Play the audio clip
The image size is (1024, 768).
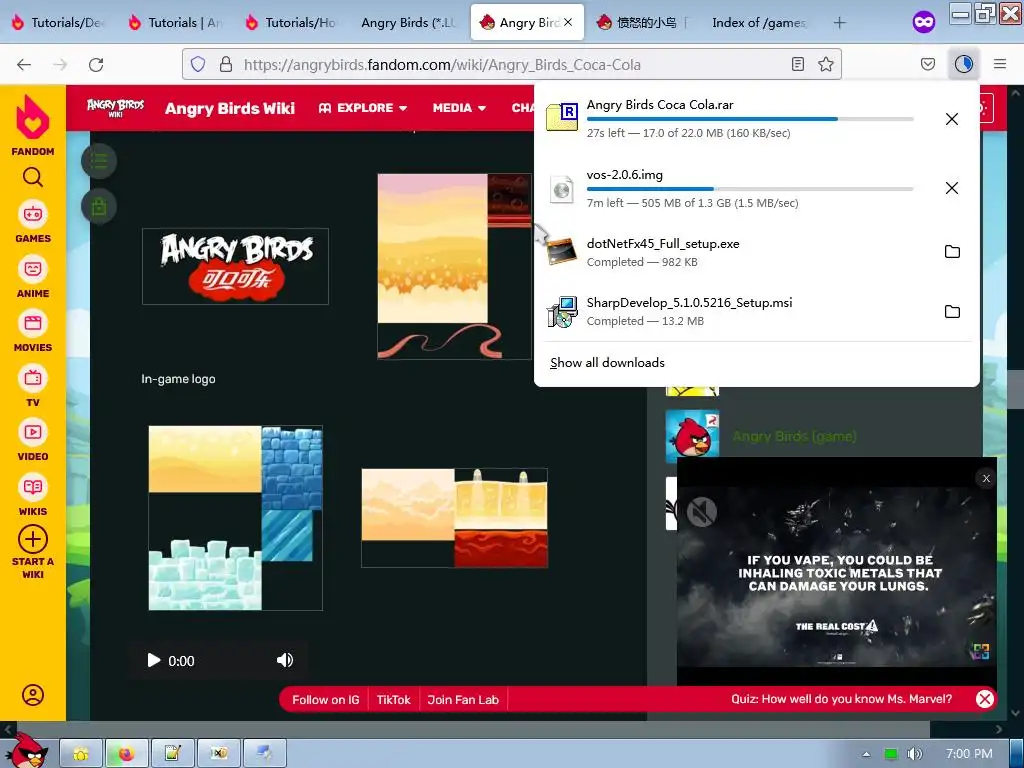pos(153,660)
